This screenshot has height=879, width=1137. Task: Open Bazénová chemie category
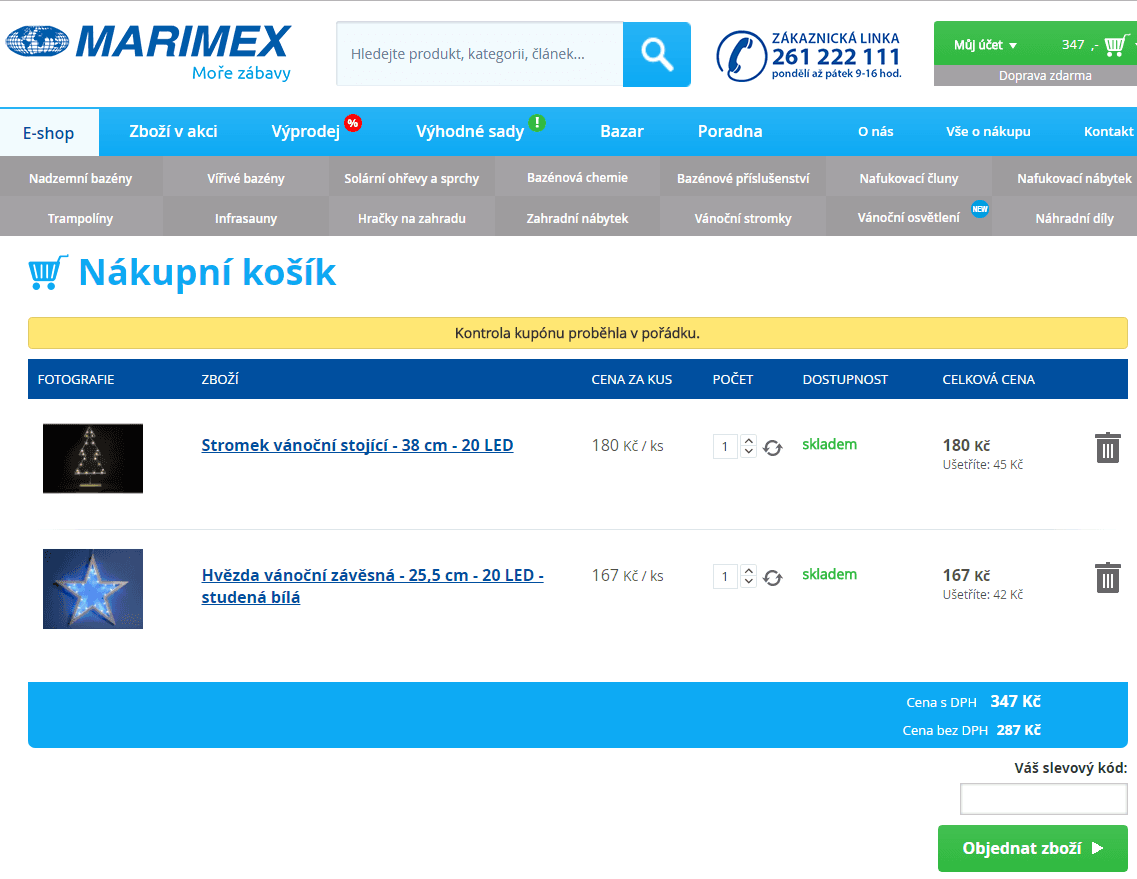tap(577, 178)
